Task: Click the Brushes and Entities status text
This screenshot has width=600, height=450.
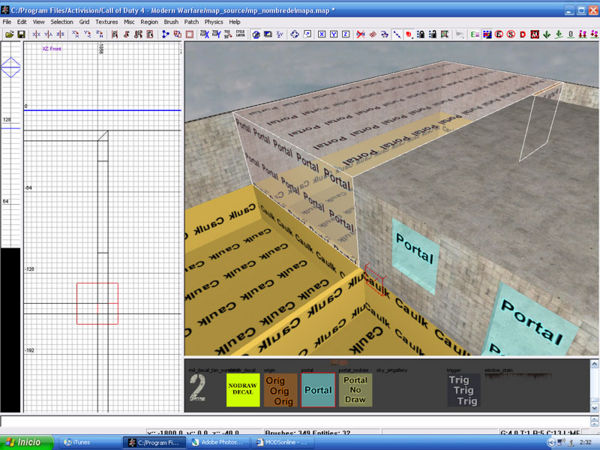Action: tap(307, 433)
